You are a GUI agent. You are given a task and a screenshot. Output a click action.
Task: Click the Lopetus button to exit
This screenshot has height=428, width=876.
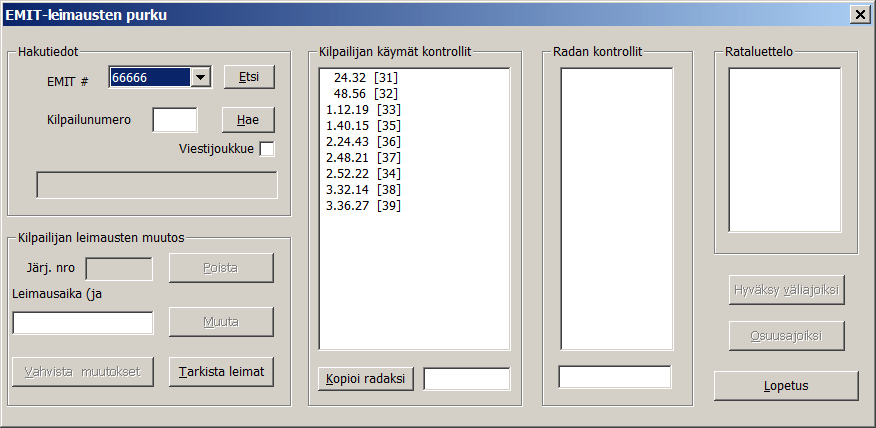(x=786, y=385)
